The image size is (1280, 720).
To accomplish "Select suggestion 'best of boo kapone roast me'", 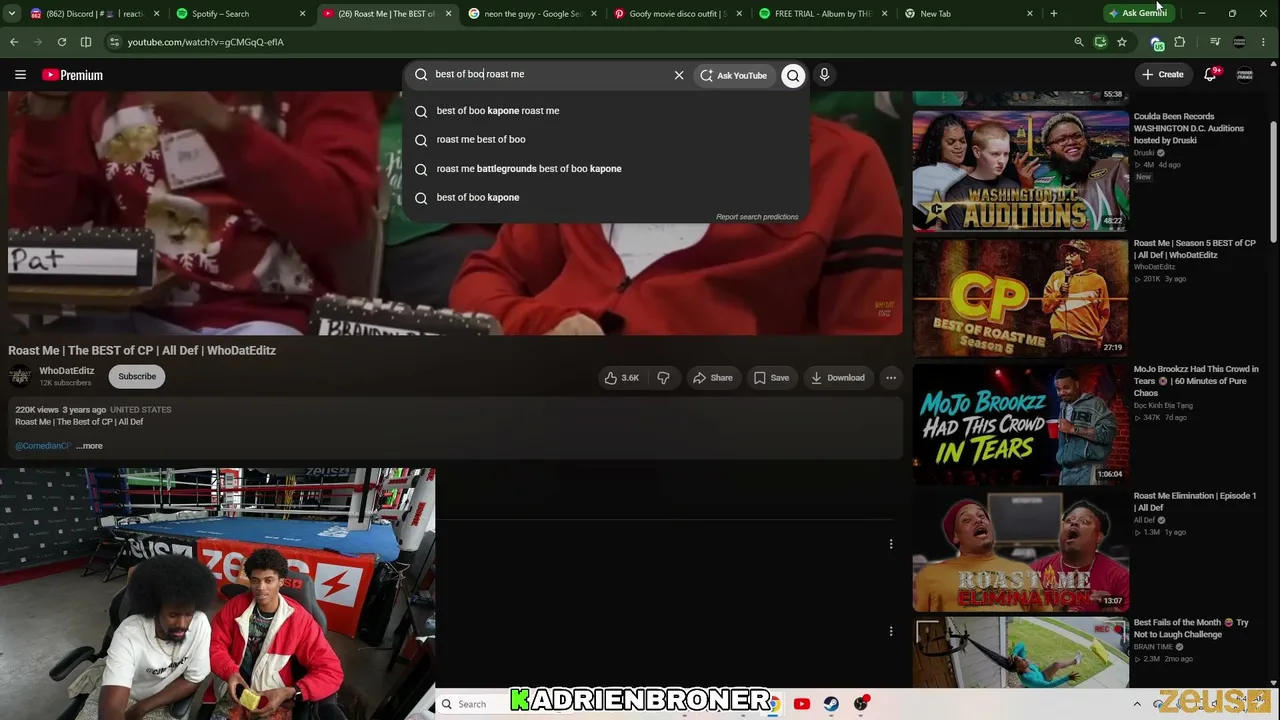I will click(x=606, y=111).
